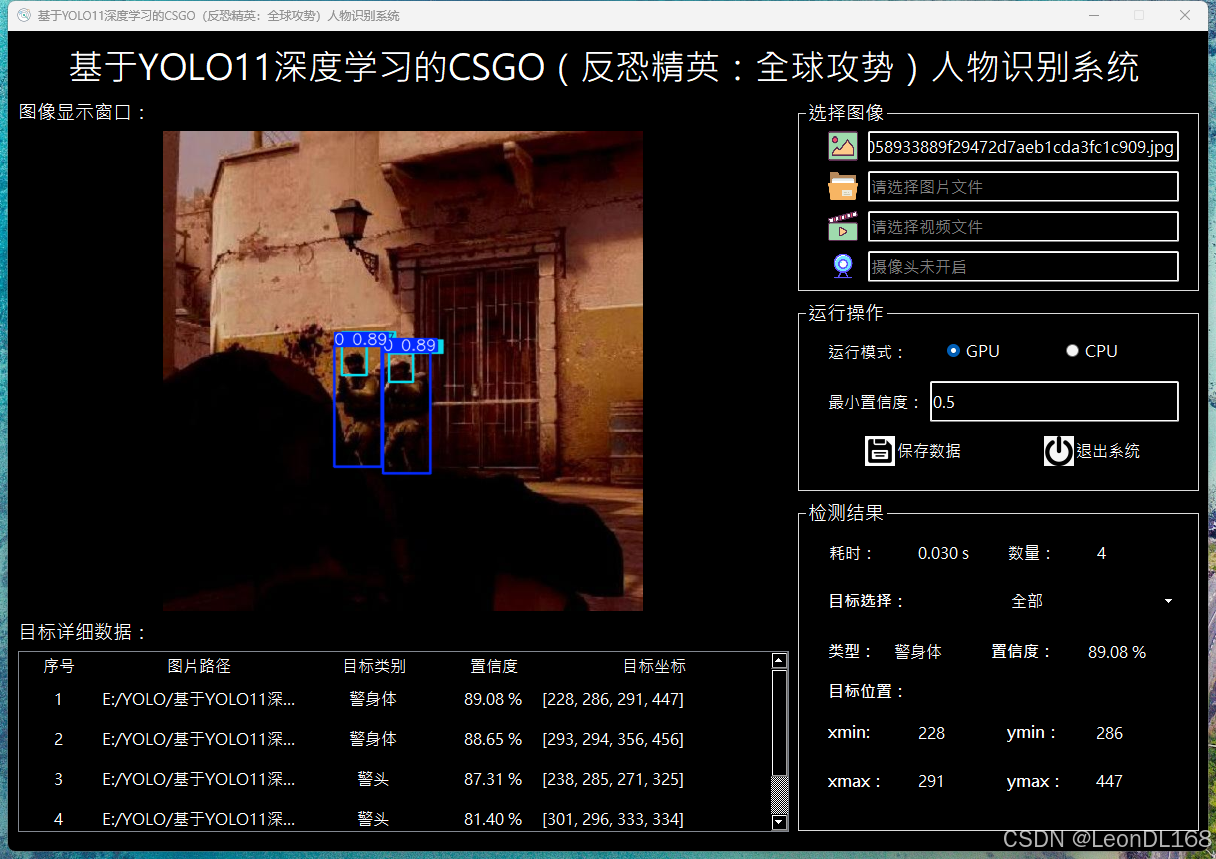
Task: Click the 类型 value 警身体 in results
Action: click(918, 651)
